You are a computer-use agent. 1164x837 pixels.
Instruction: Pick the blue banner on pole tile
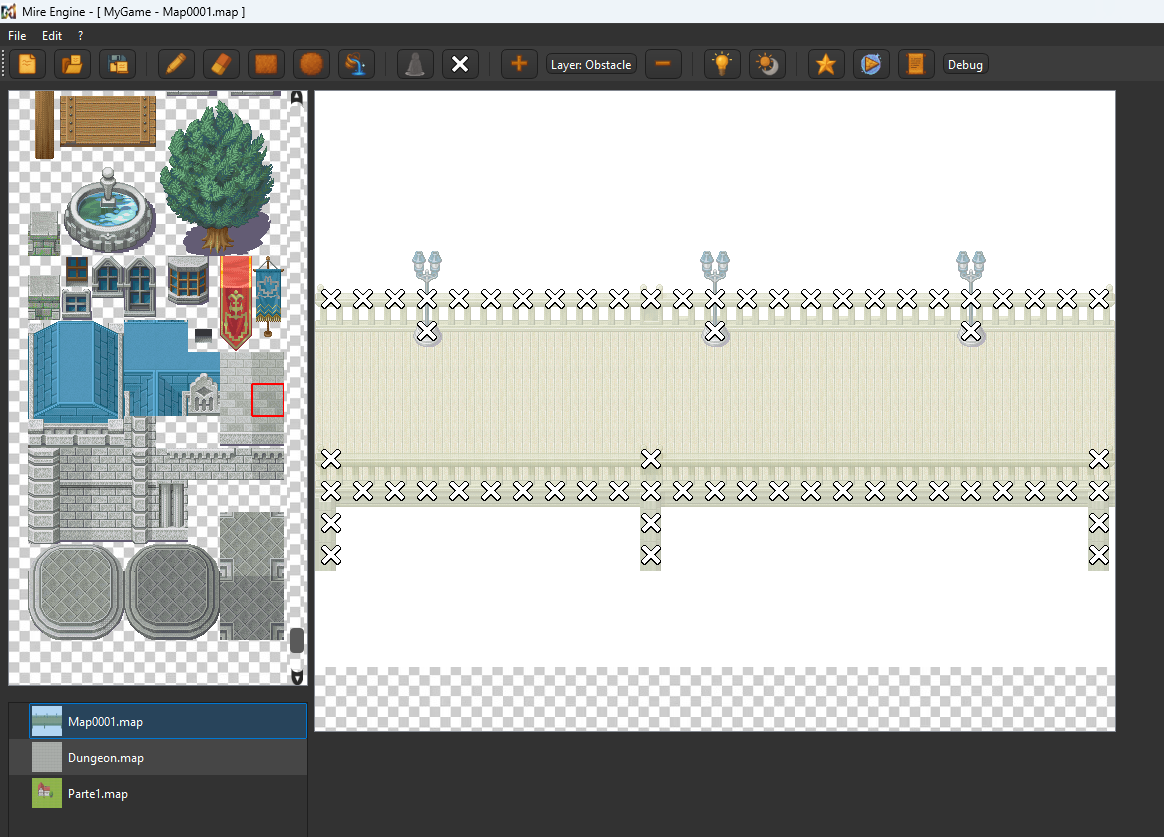(x=268, y=297)
